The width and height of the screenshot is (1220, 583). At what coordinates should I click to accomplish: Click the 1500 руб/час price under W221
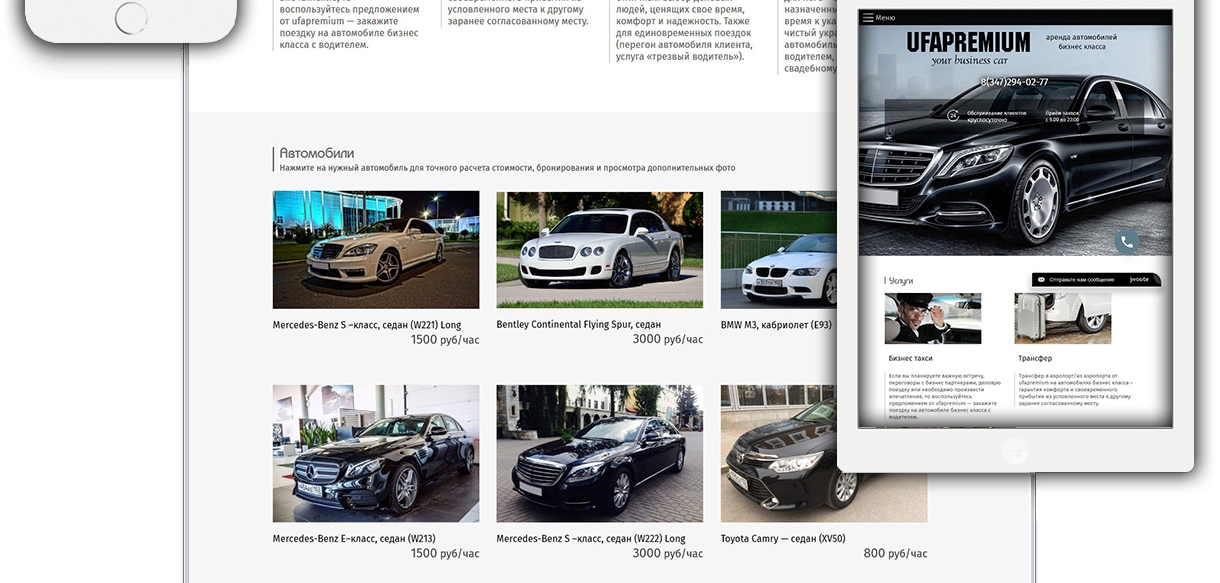click(445, 340)
